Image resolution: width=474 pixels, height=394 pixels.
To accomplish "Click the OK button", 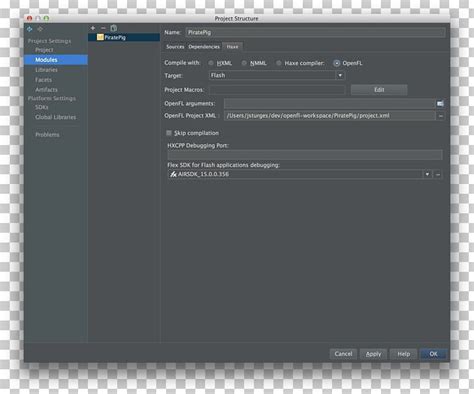I will (x=433, y=354).
